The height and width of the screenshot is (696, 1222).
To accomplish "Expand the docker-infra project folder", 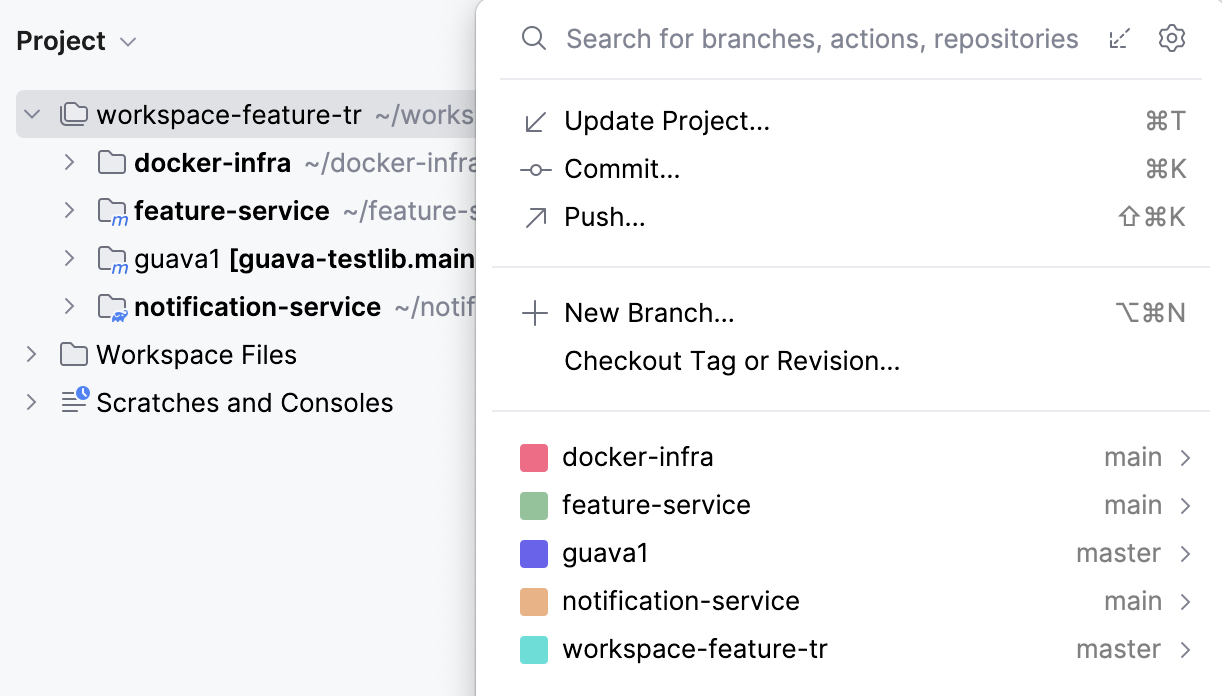I will pos(68,162).
